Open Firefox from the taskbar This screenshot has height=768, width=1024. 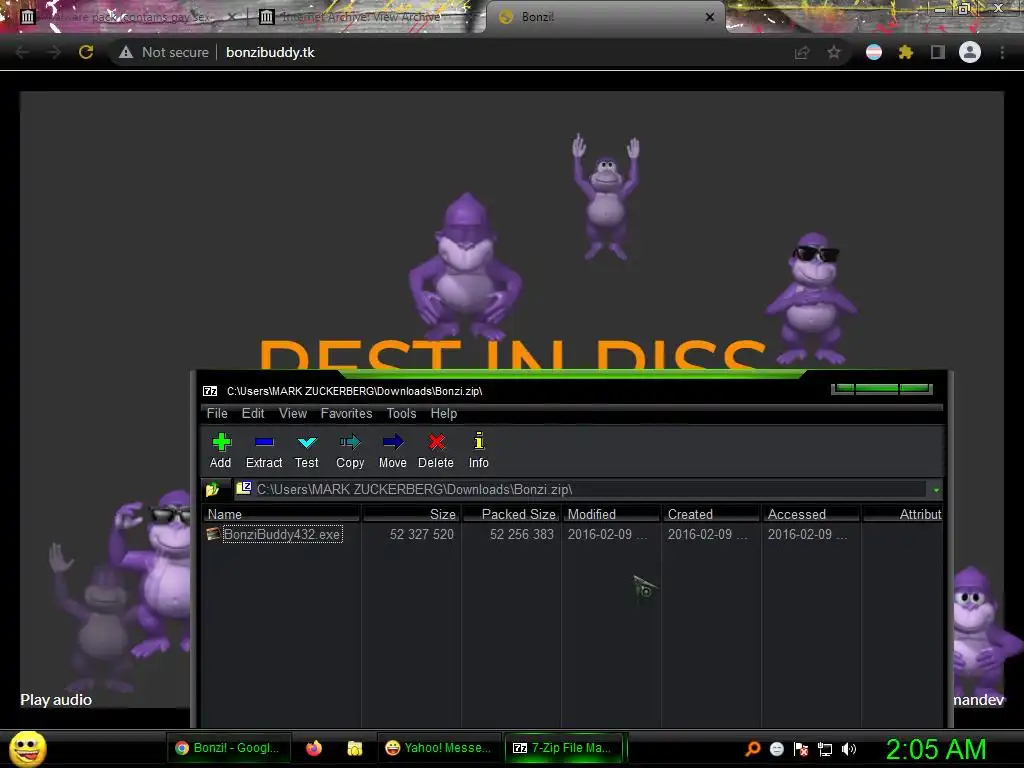pos(314,748)
